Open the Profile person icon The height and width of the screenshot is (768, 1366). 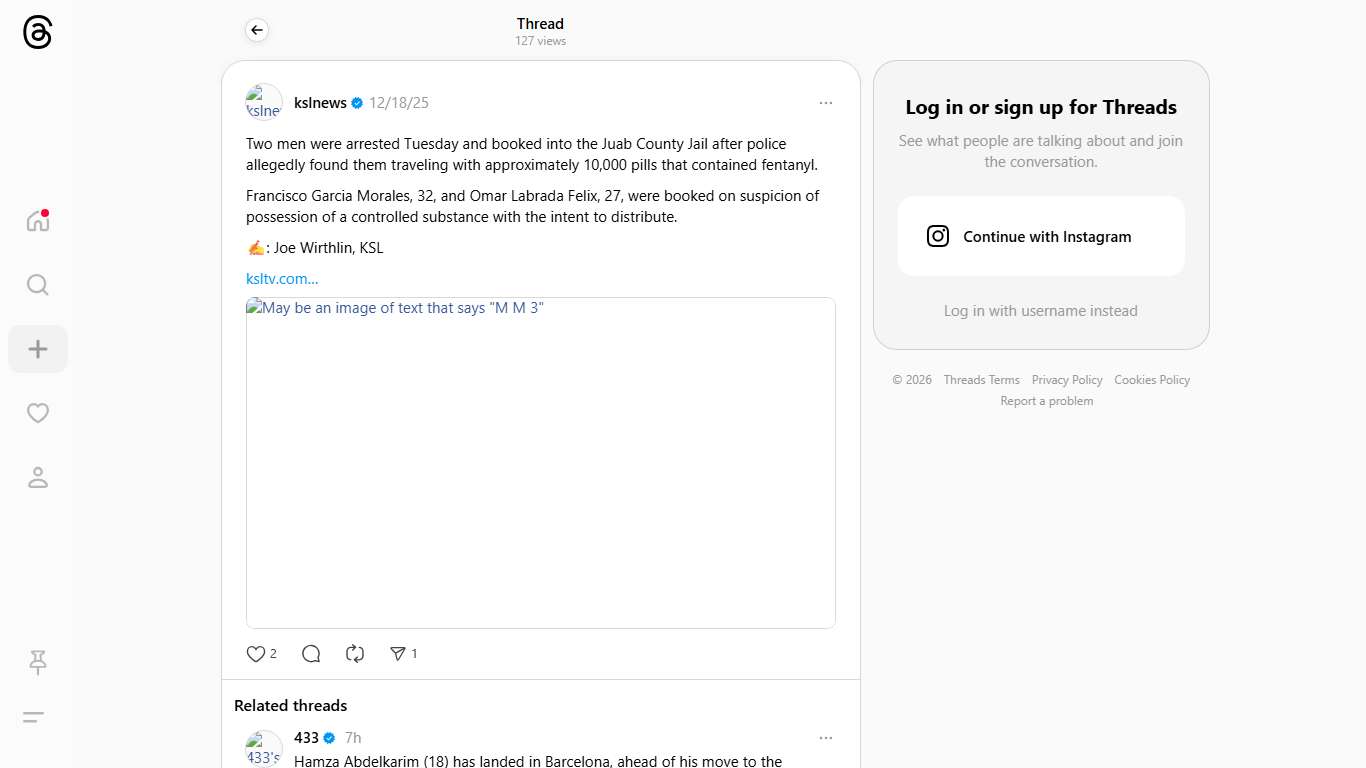(x=38, y=477)
